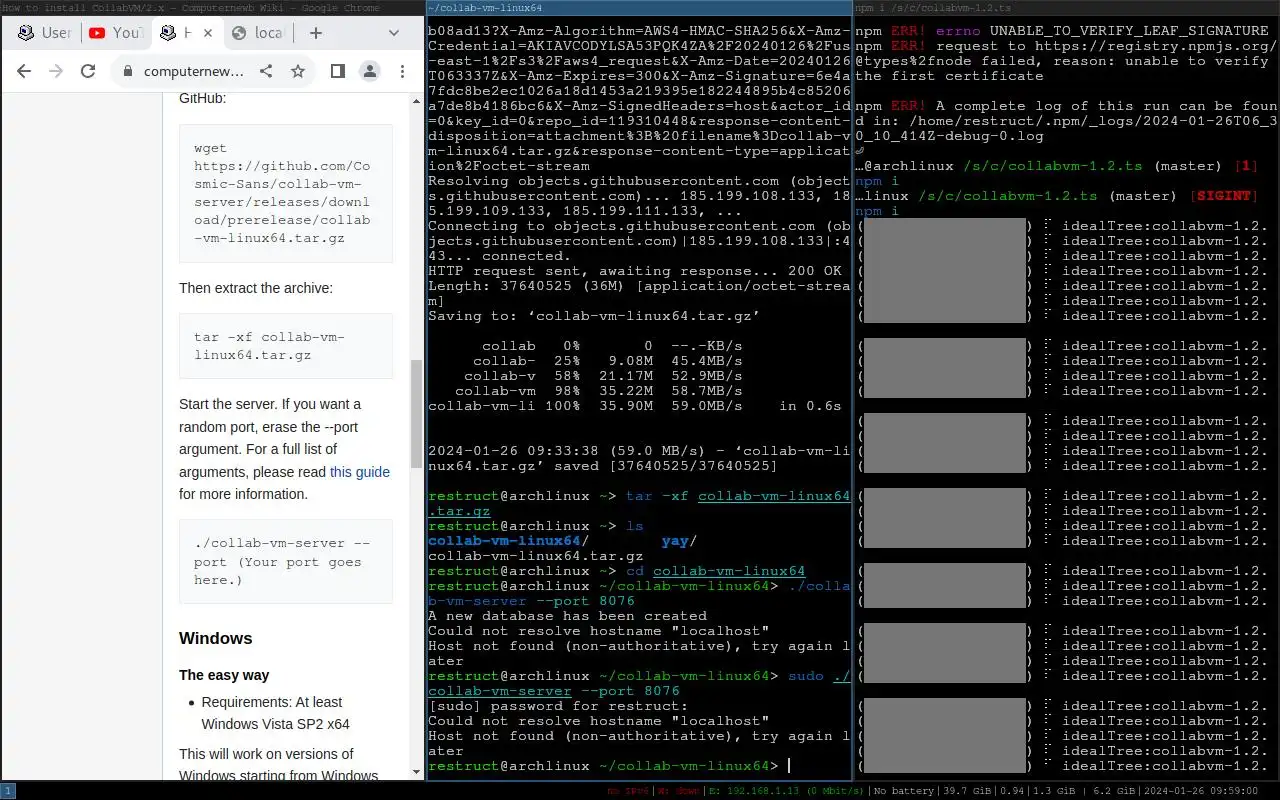Image resolution: width=1280 pixels, height=800 pixels.
Task: View site info via the padlock icon
Action: (x=127, y=71)
